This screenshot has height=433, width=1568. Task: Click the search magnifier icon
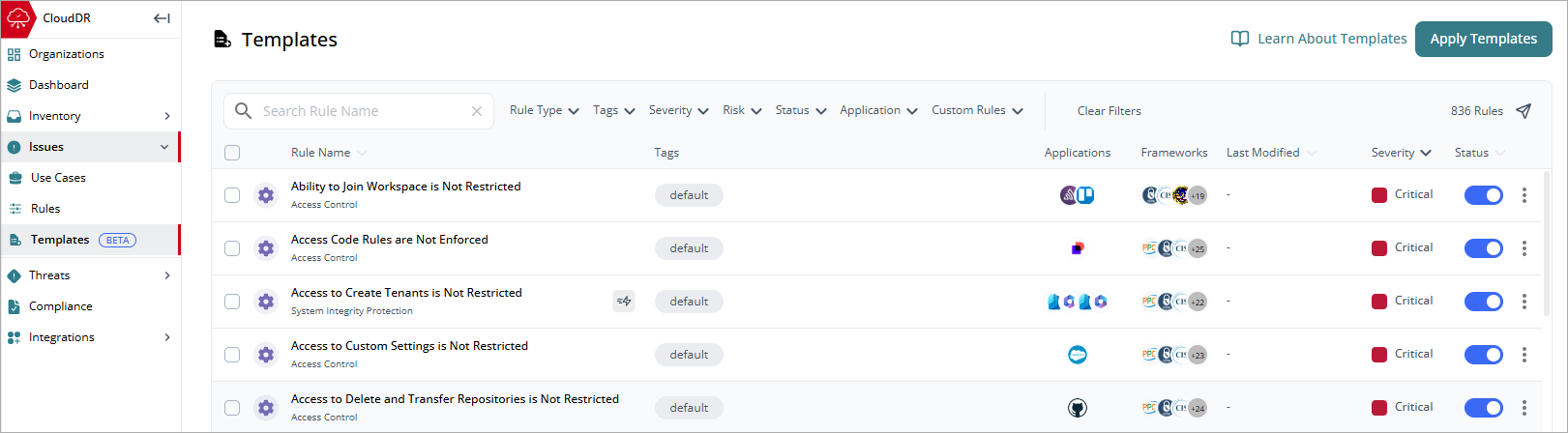coord(244,111)
